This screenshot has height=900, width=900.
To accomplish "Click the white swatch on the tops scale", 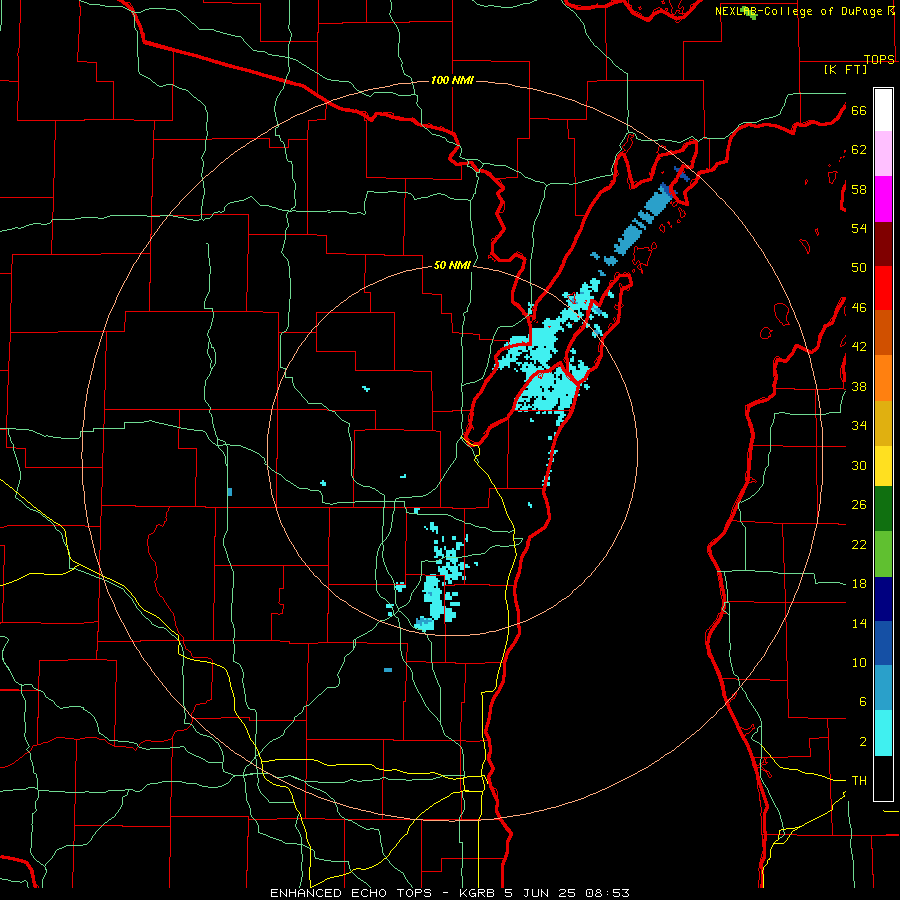I will tap(883, 110).
